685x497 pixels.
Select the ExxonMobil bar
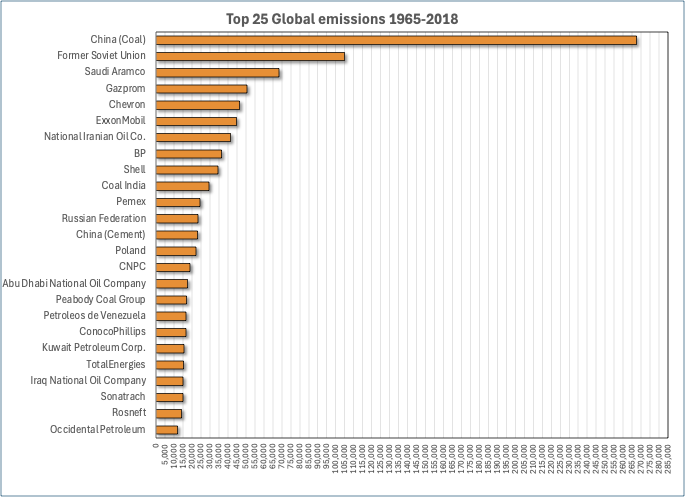point(196,121)
